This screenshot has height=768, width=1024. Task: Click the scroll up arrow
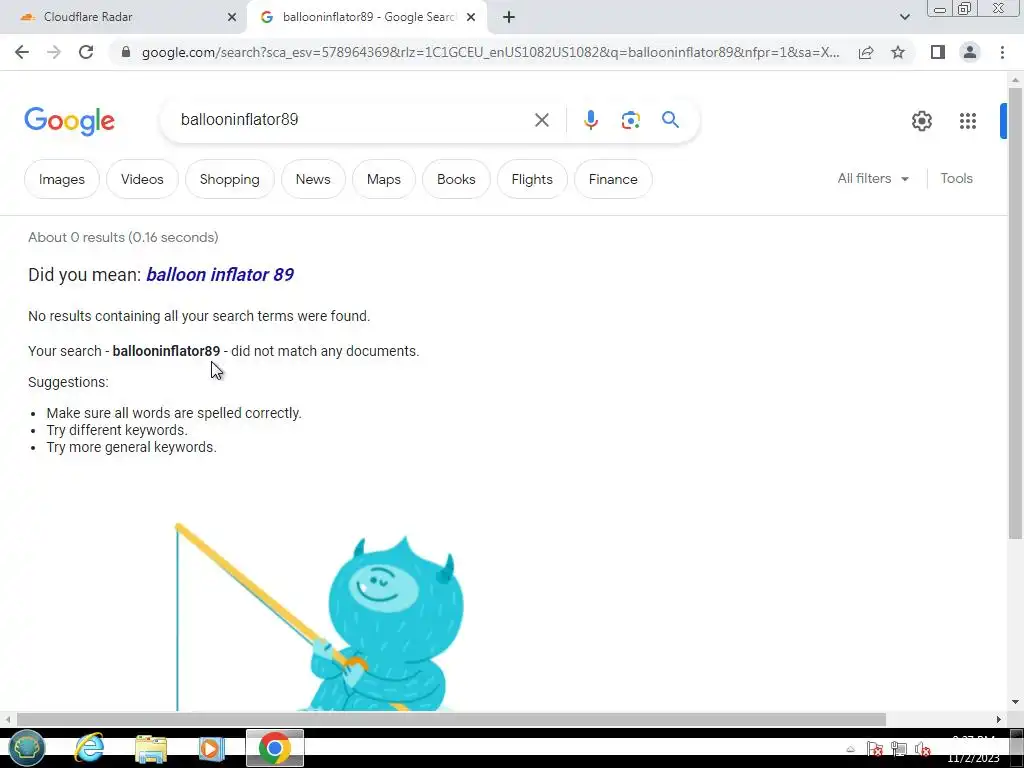pyautogui.click(x=1015, y=79)
